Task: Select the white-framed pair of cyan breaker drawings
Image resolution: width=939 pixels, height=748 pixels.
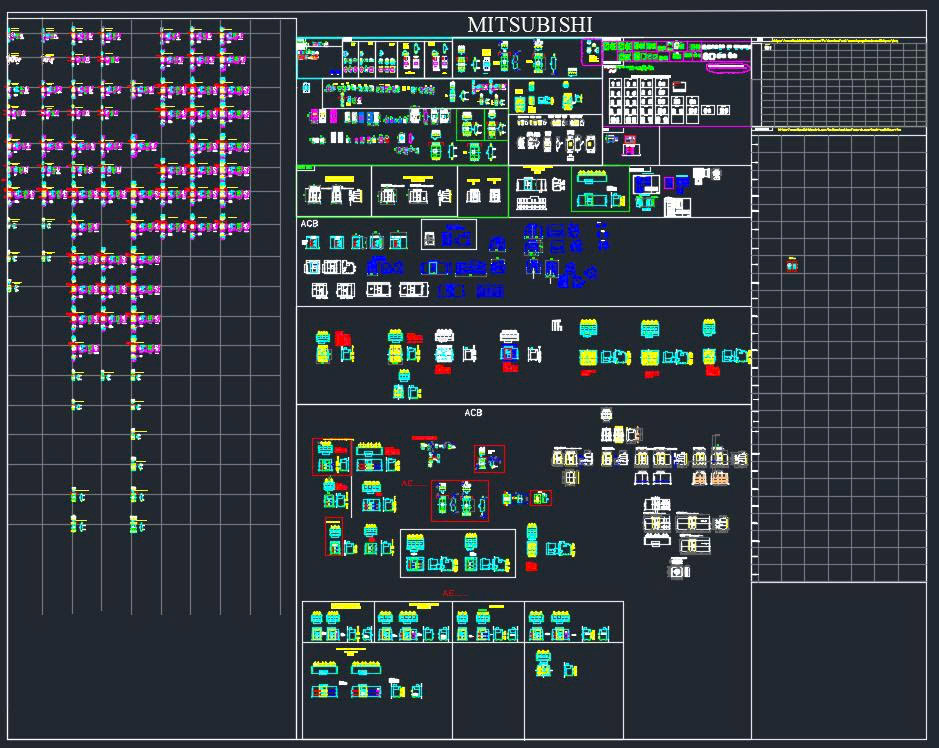Action: coord(458,553)
